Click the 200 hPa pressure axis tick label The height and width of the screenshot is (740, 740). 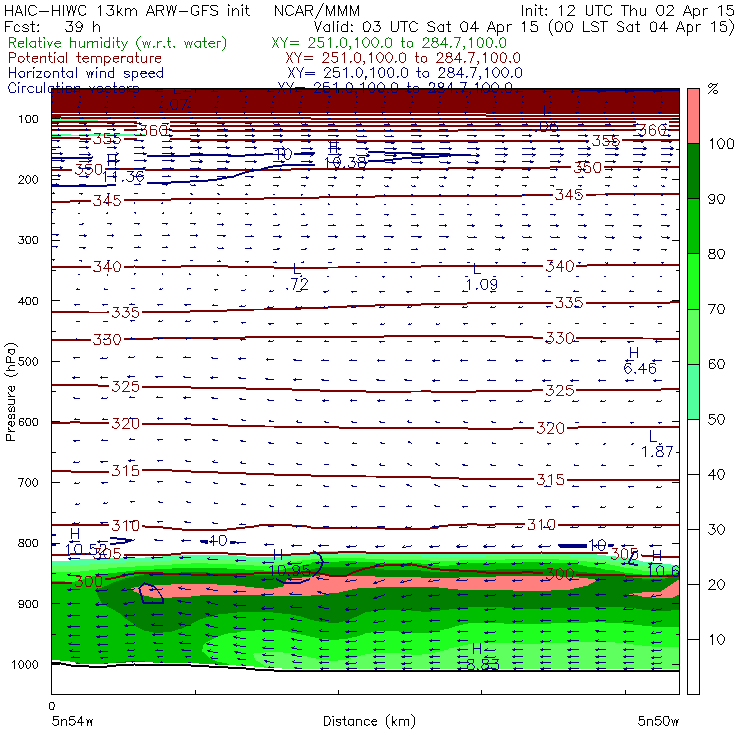[x=28, y=179]
